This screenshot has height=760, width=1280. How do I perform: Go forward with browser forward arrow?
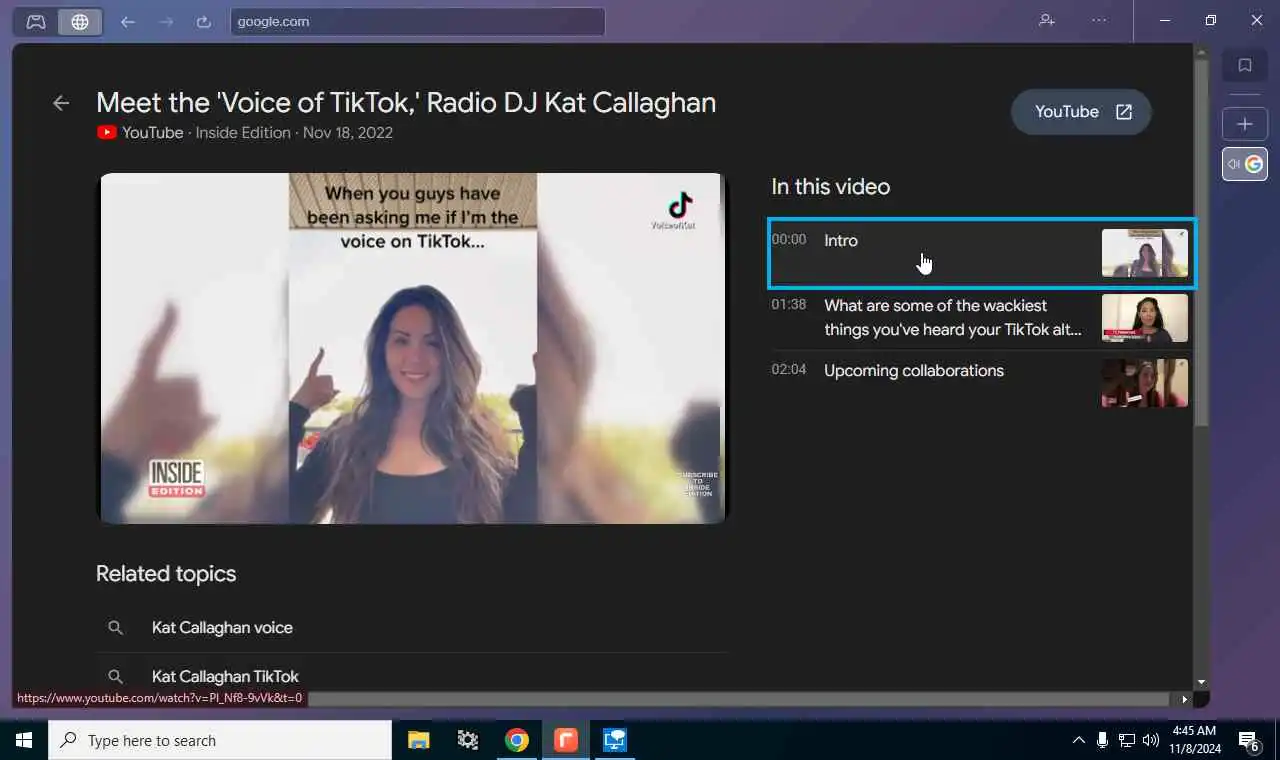[166, 21]
